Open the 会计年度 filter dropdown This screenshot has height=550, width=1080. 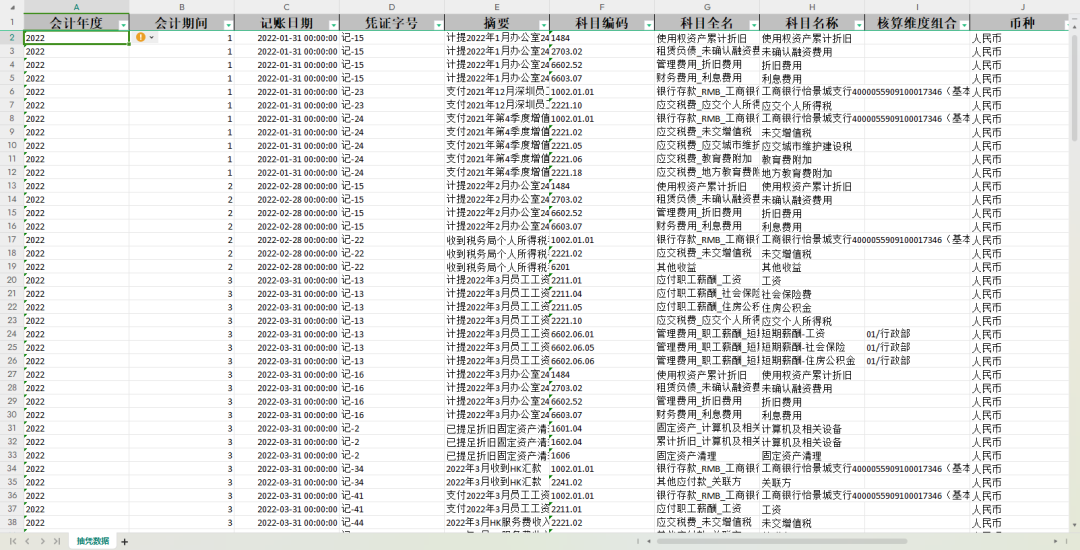click(x=123, y=25)
